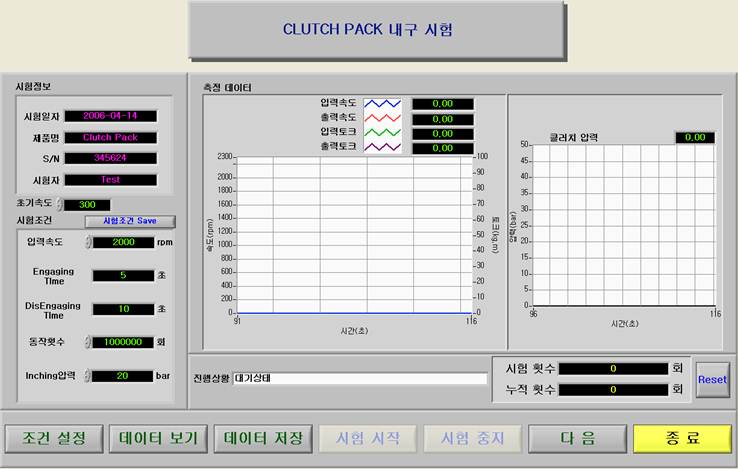
Task: Click pressure axis maximum 50 label
Action: point(524,145)
